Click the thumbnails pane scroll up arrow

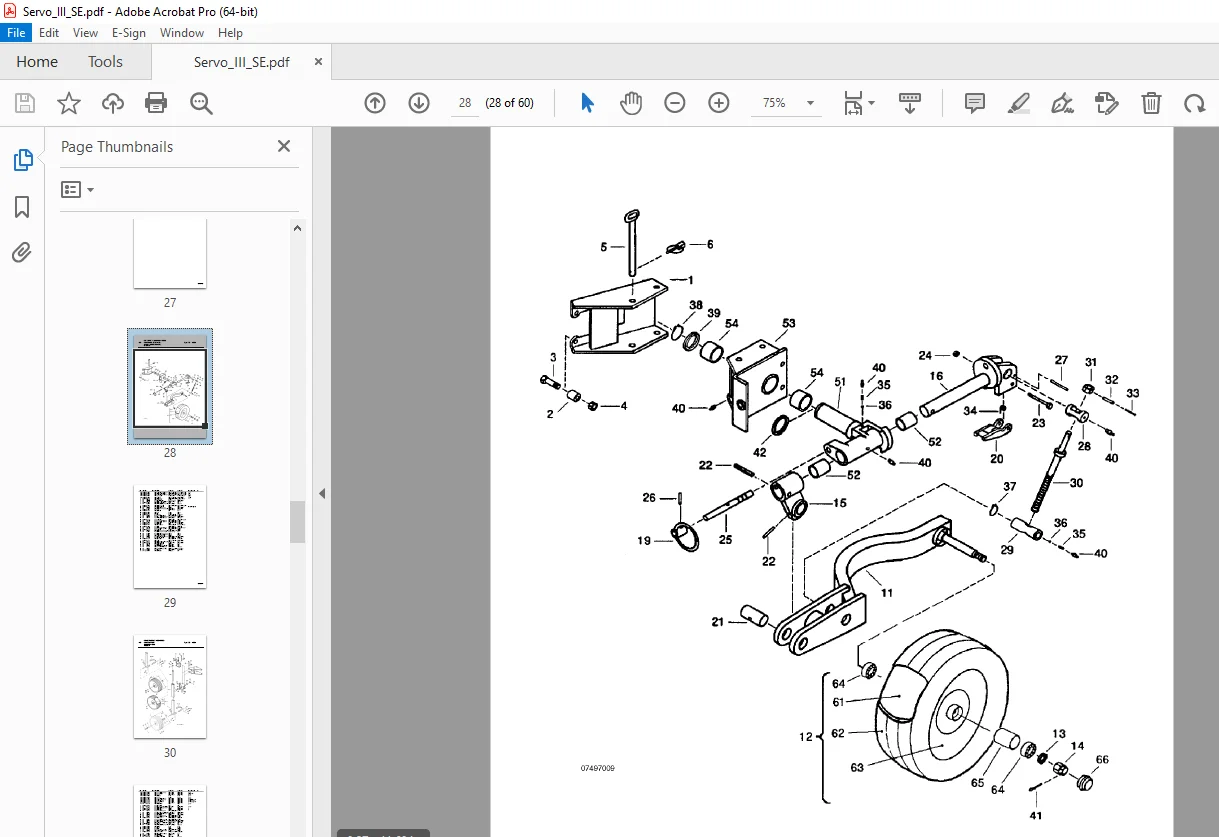298,228
